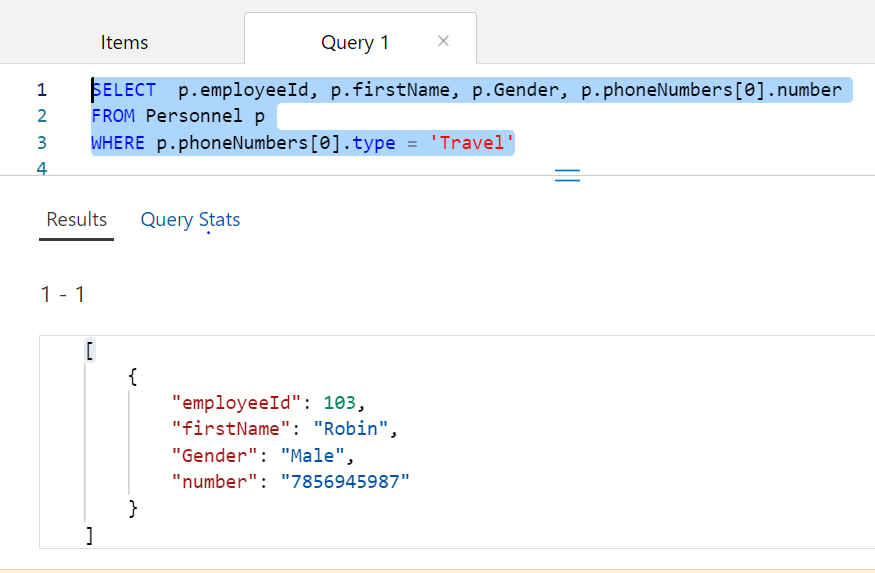
Task: Place cursor on the SELECT keyword
Action: click(124, 90)
